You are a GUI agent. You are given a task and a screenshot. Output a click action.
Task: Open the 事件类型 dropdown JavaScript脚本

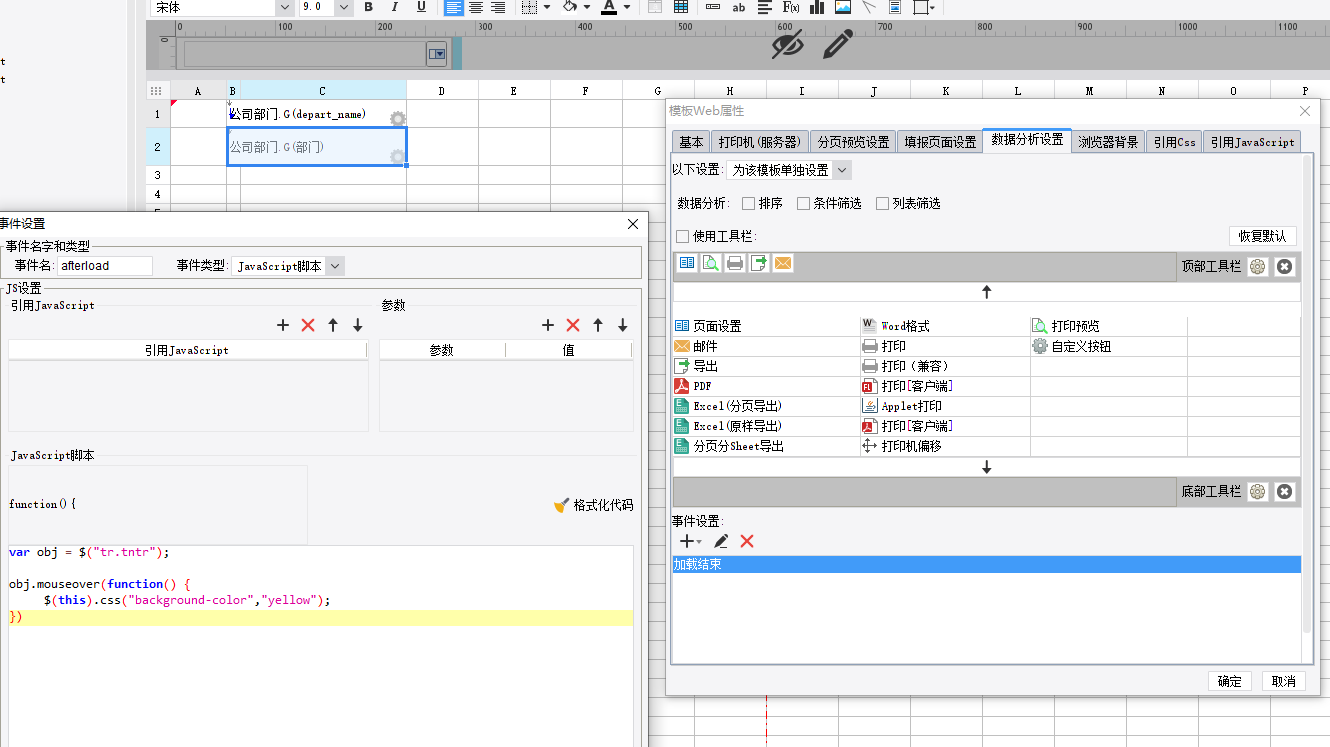pos(288,266)
